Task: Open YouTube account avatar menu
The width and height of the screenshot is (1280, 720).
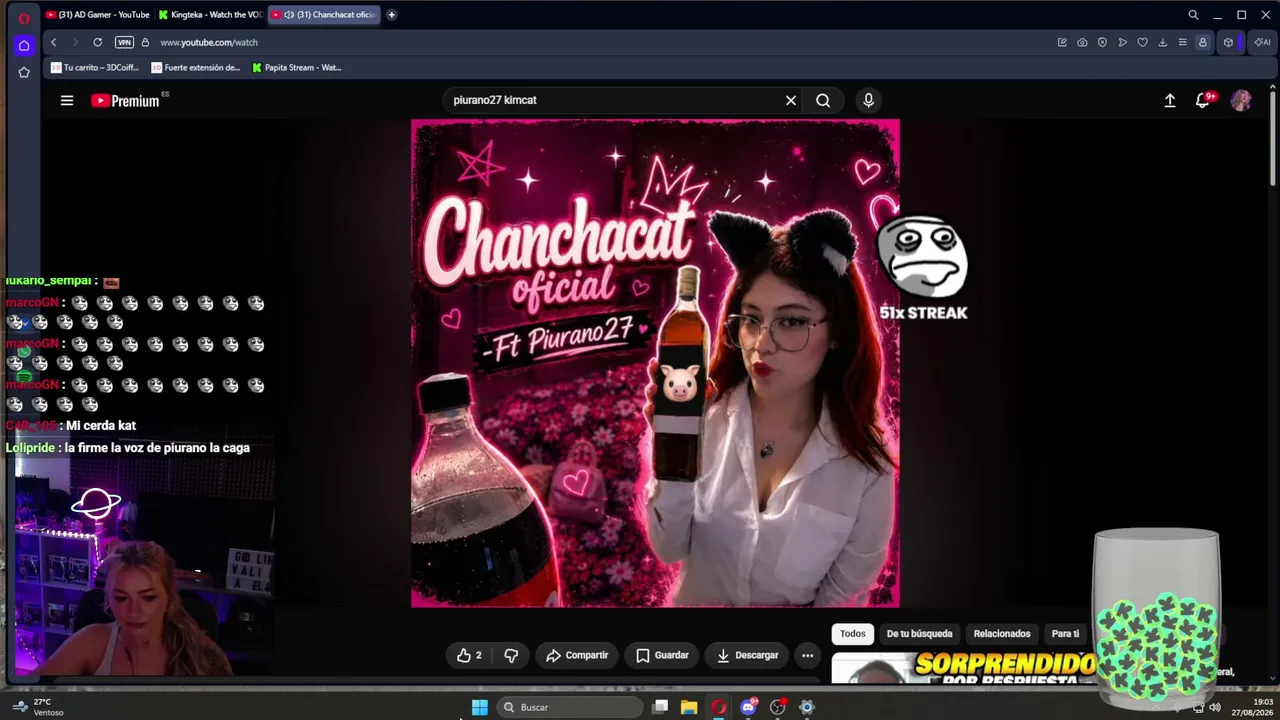Action: pos(1241,100)
